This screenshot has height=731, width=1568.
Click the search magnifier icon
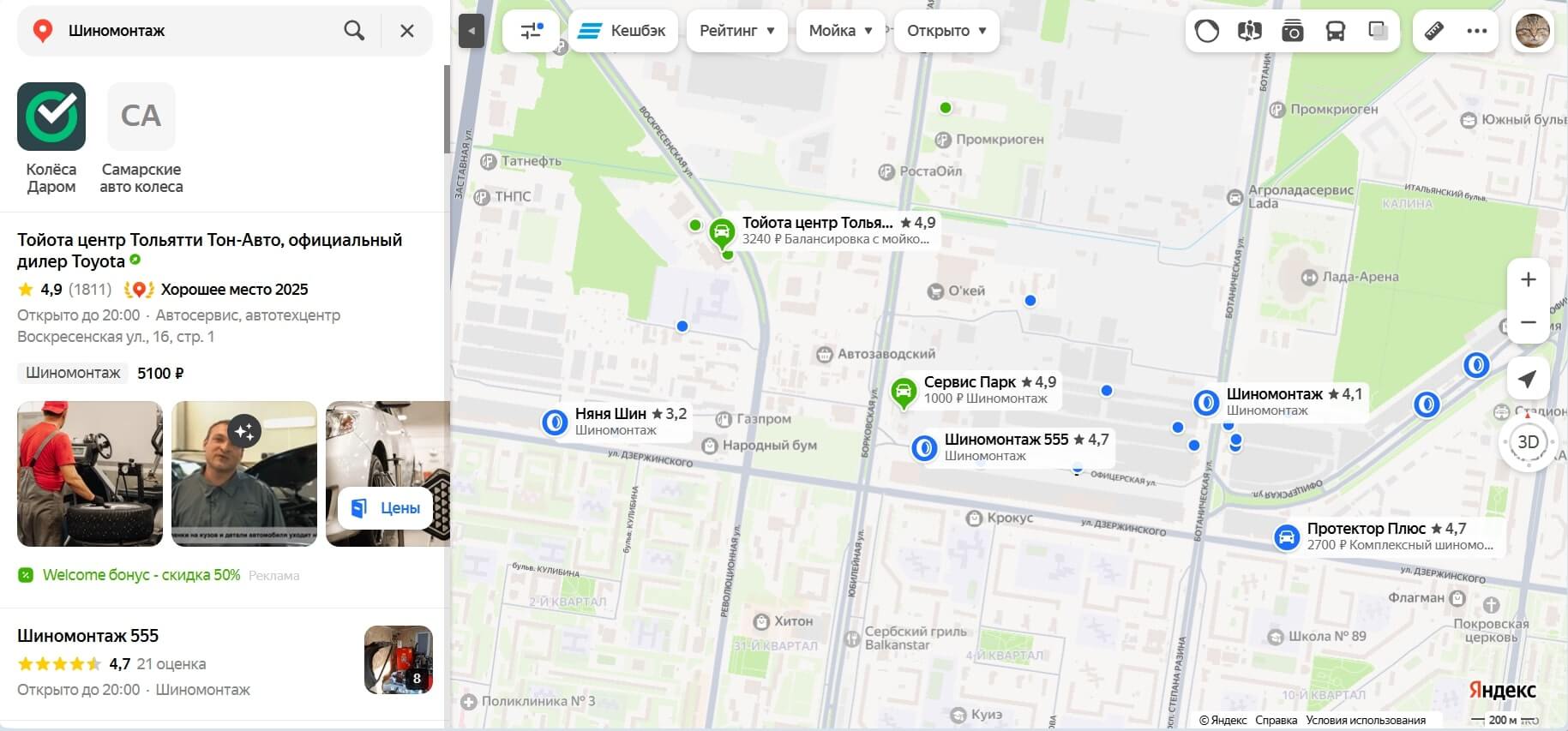pos(354,31)
